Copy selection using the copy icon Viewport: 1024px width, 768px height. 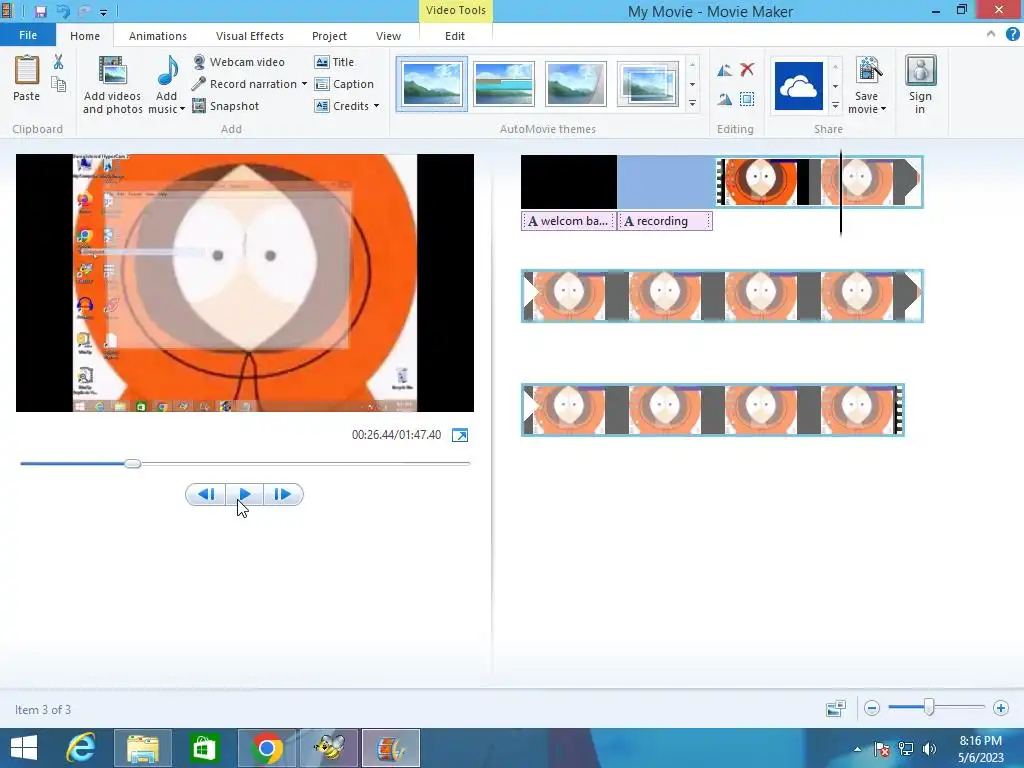tap(59, 84)
